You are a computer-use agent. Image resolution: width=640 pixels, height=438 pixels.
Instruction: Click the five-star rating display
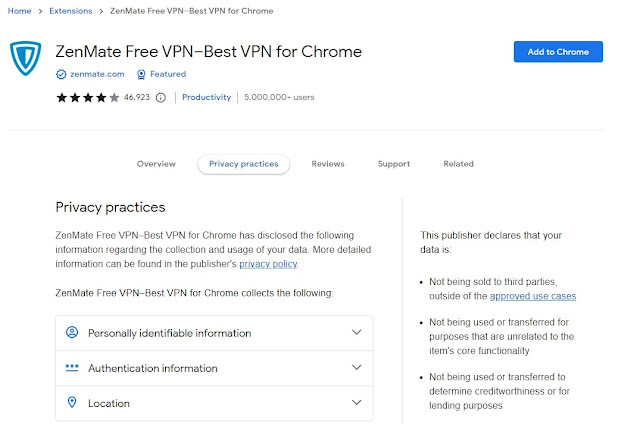pyautogui.click(x=88, y=97)
